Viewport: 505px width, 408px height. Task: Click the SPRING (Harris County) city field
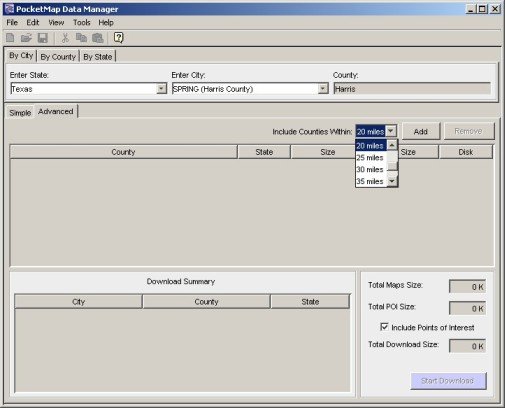pyautogui.click(x=245, y=89)
